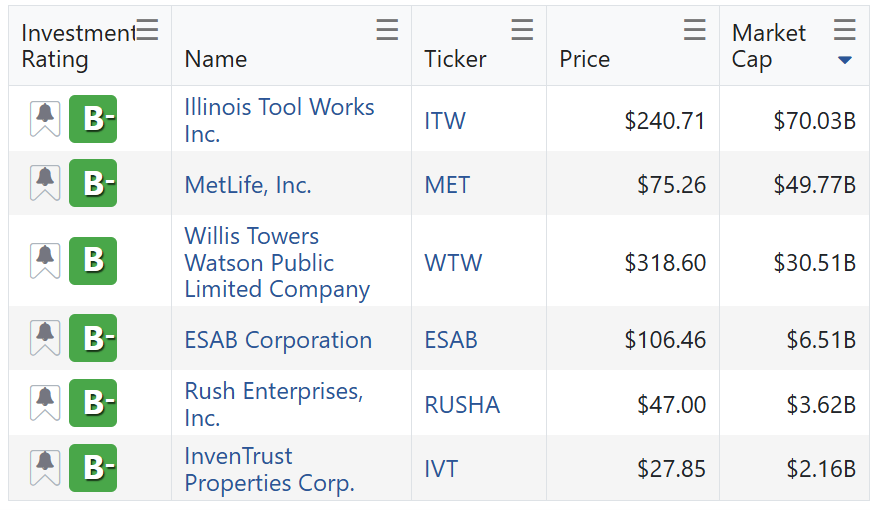870x510 pixels.
Task: Open the Name column hamburger menu
Action: pos(387,31)
